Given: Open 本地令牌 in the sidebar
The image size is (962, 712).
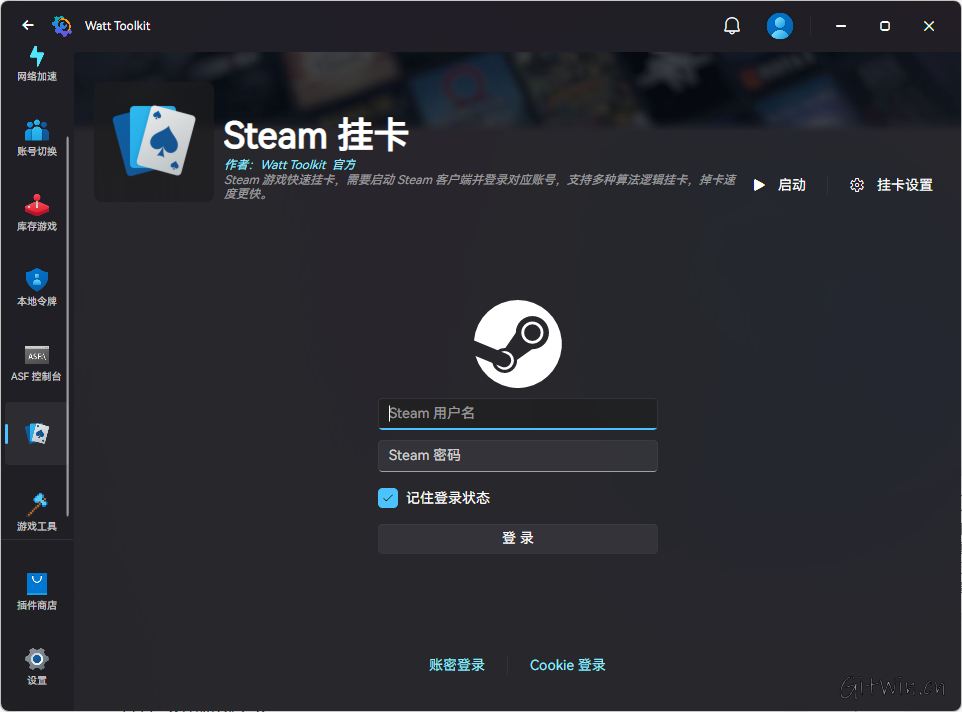Looking at the screenshot, I should coord(37,288).
